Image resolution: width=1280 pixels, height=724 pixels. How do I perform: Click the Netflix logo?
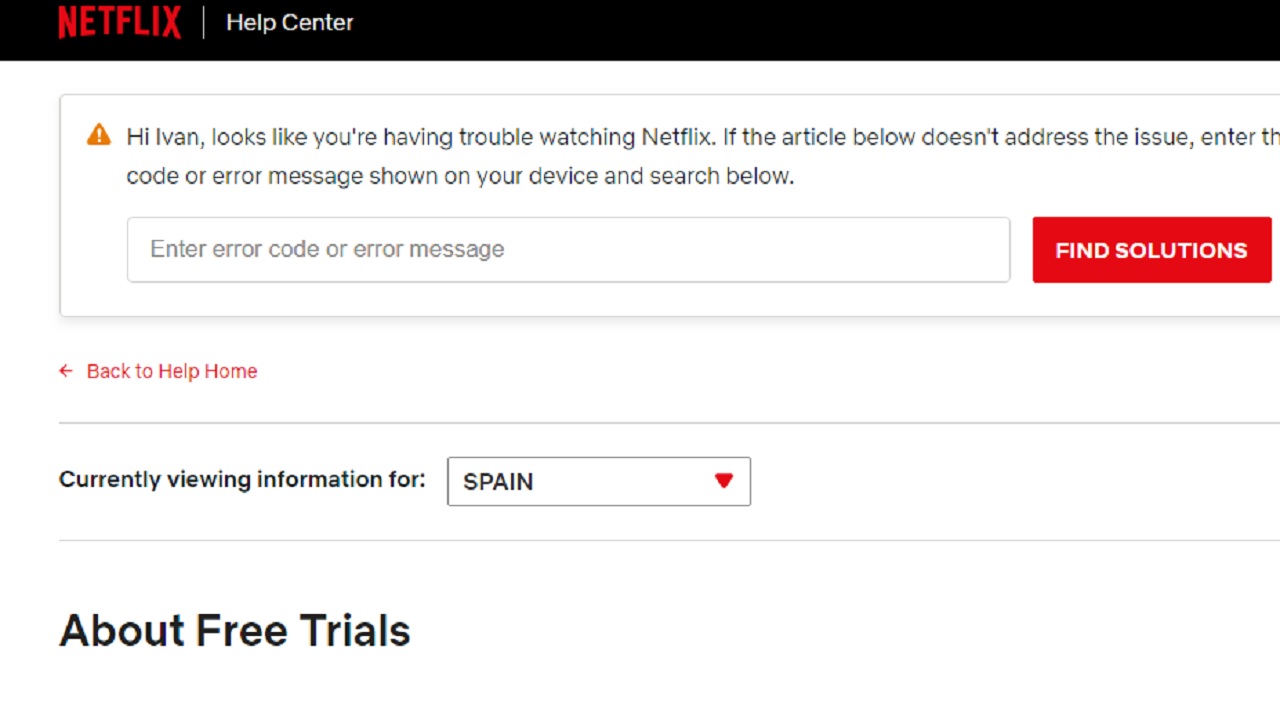point(119,22)
